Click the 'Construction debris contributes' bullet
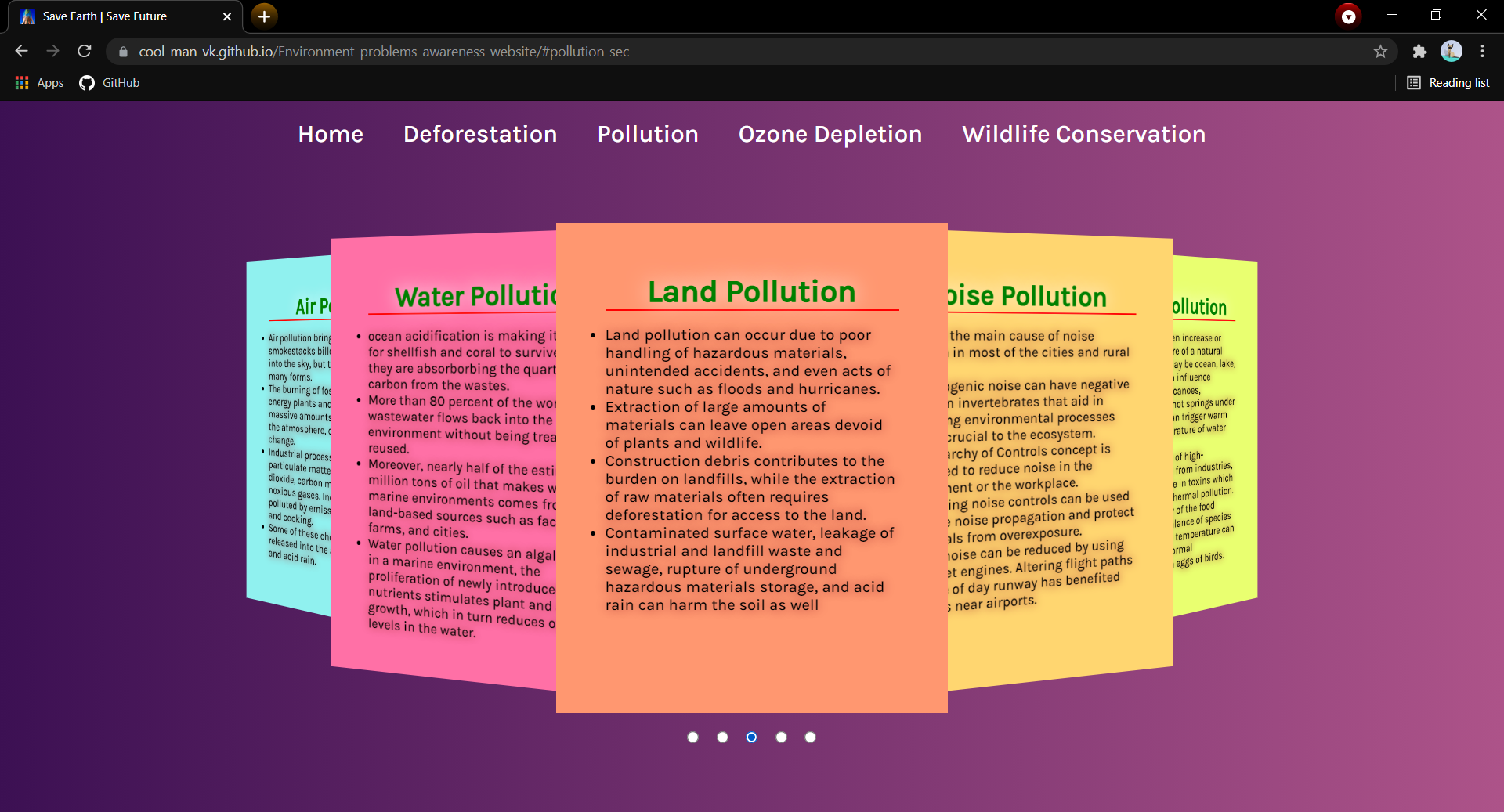This screenshot has height=812, width=1504. [x=750, y=488]
